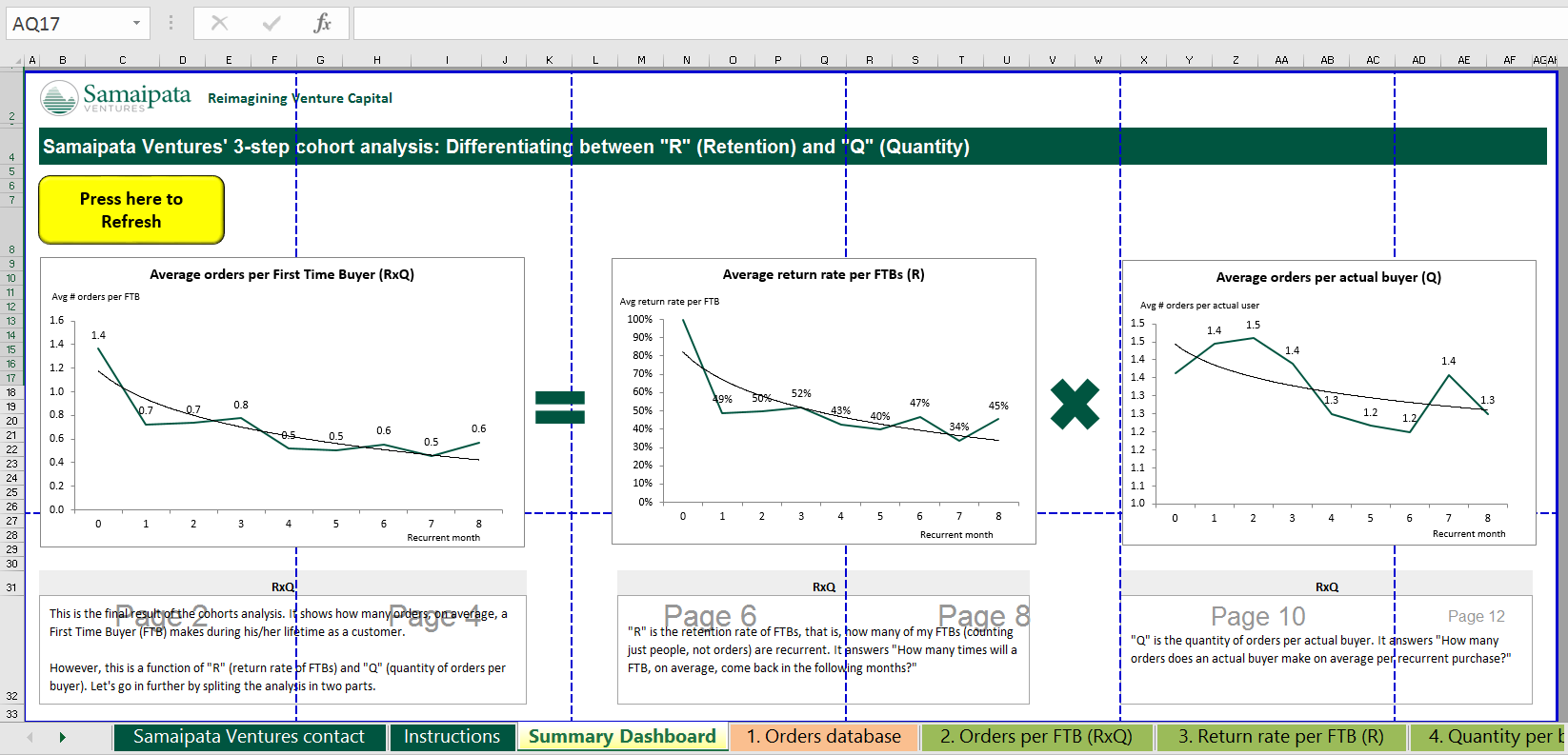The width and height of the screenshot is (1568, 755).
Task: Click the 34% data label in return rate chart
Action: click(959, 427)
